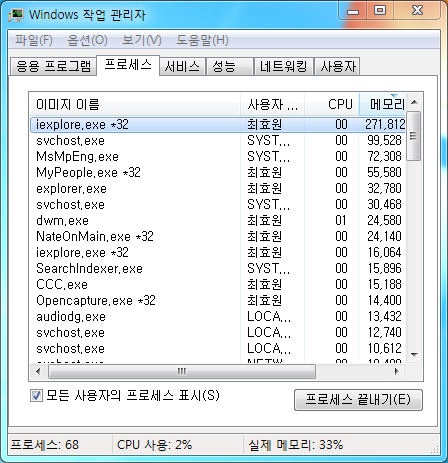Sort by 사용자 column header
This screenshot has width=448, height=463.
pos(272,104)
